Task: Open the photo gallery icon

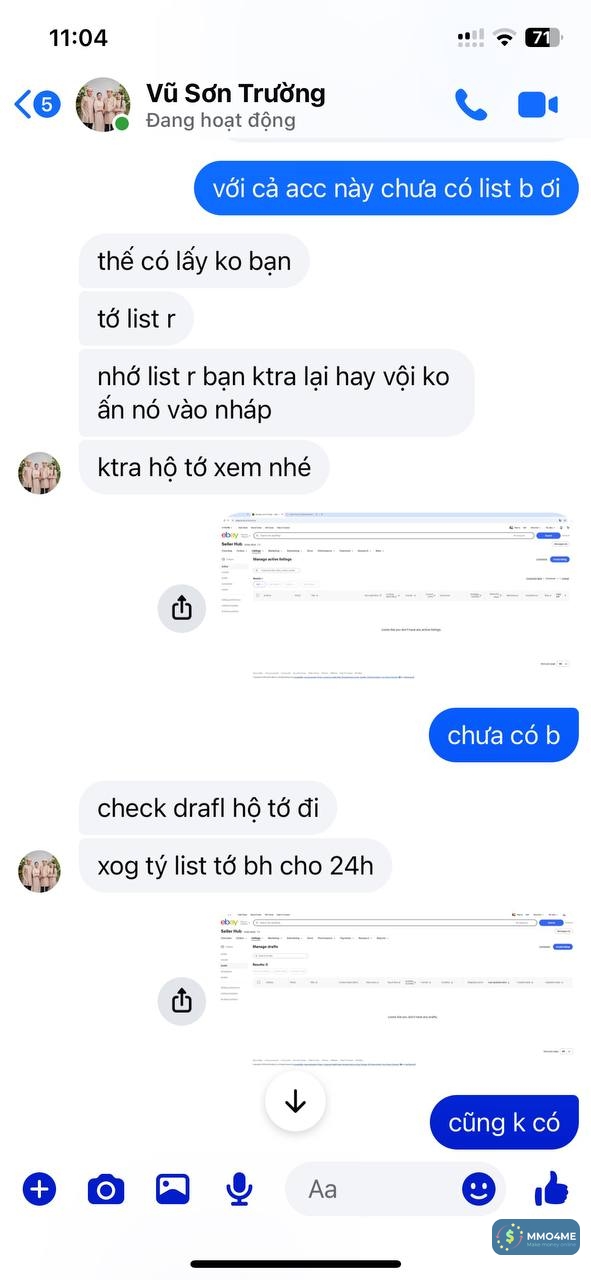Action: pyautogui.click(x=172, y=1189)
